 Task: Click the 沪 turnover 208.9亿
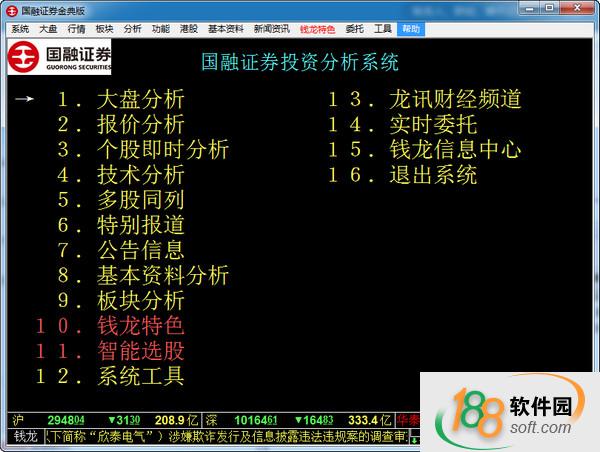pyautogui.click(x=176, y=421)
